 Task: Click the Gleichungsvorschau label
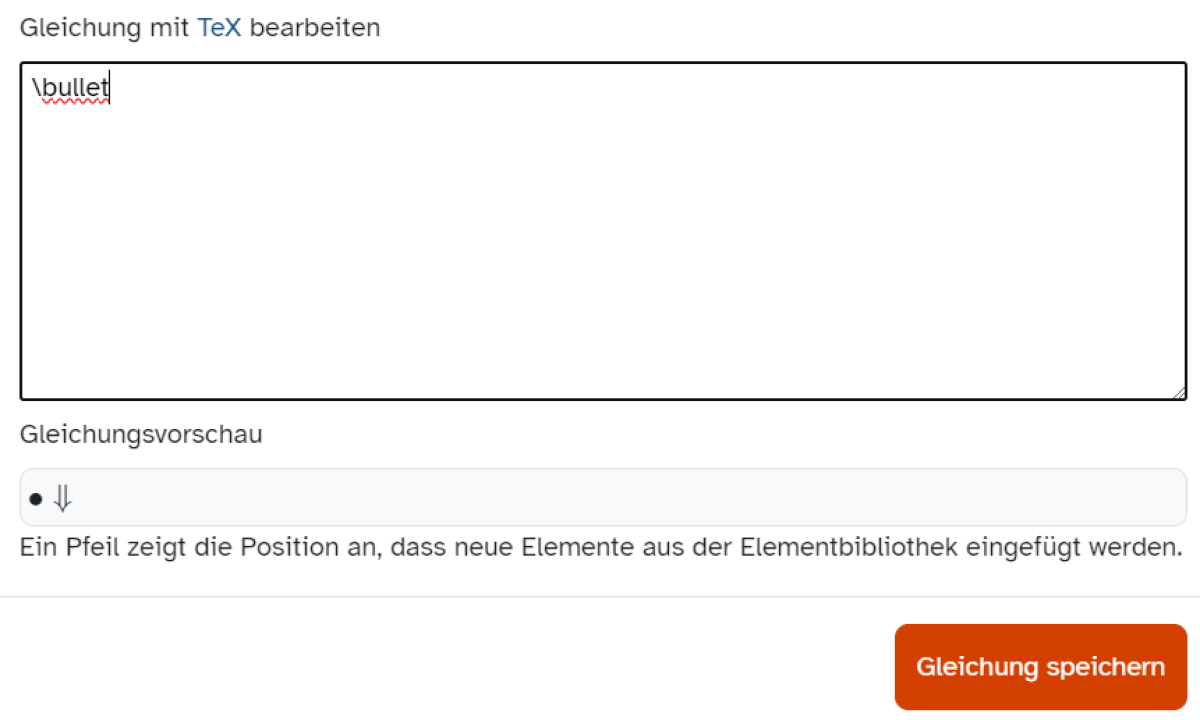[x=141, y=436]
